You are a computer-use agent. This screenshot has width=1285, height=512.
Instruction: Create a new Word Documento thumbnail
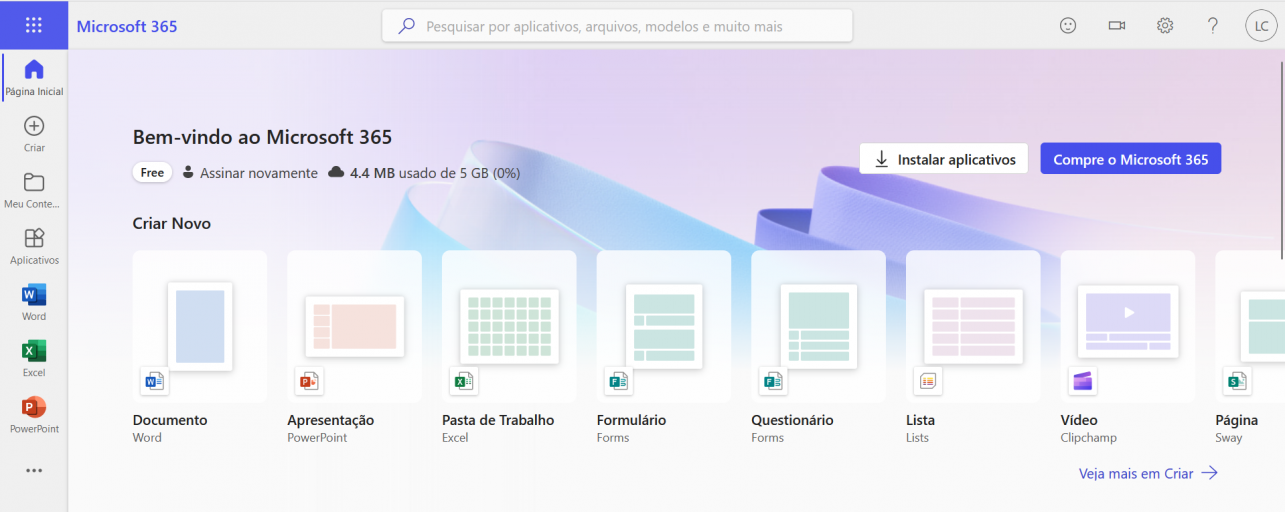pos(200,326)
